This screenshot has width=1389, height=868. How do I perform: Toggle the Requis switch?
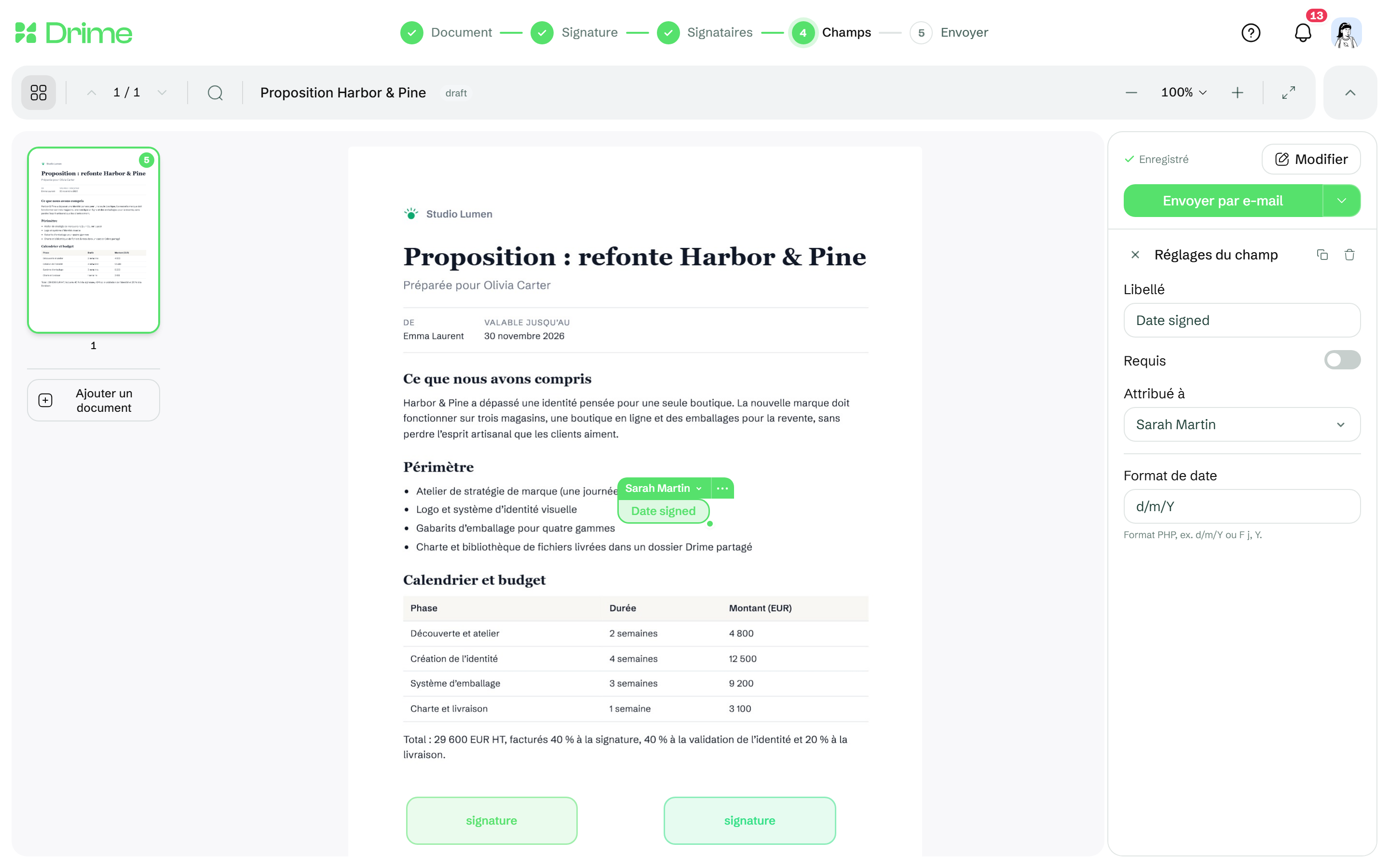tap(1342, 360)
